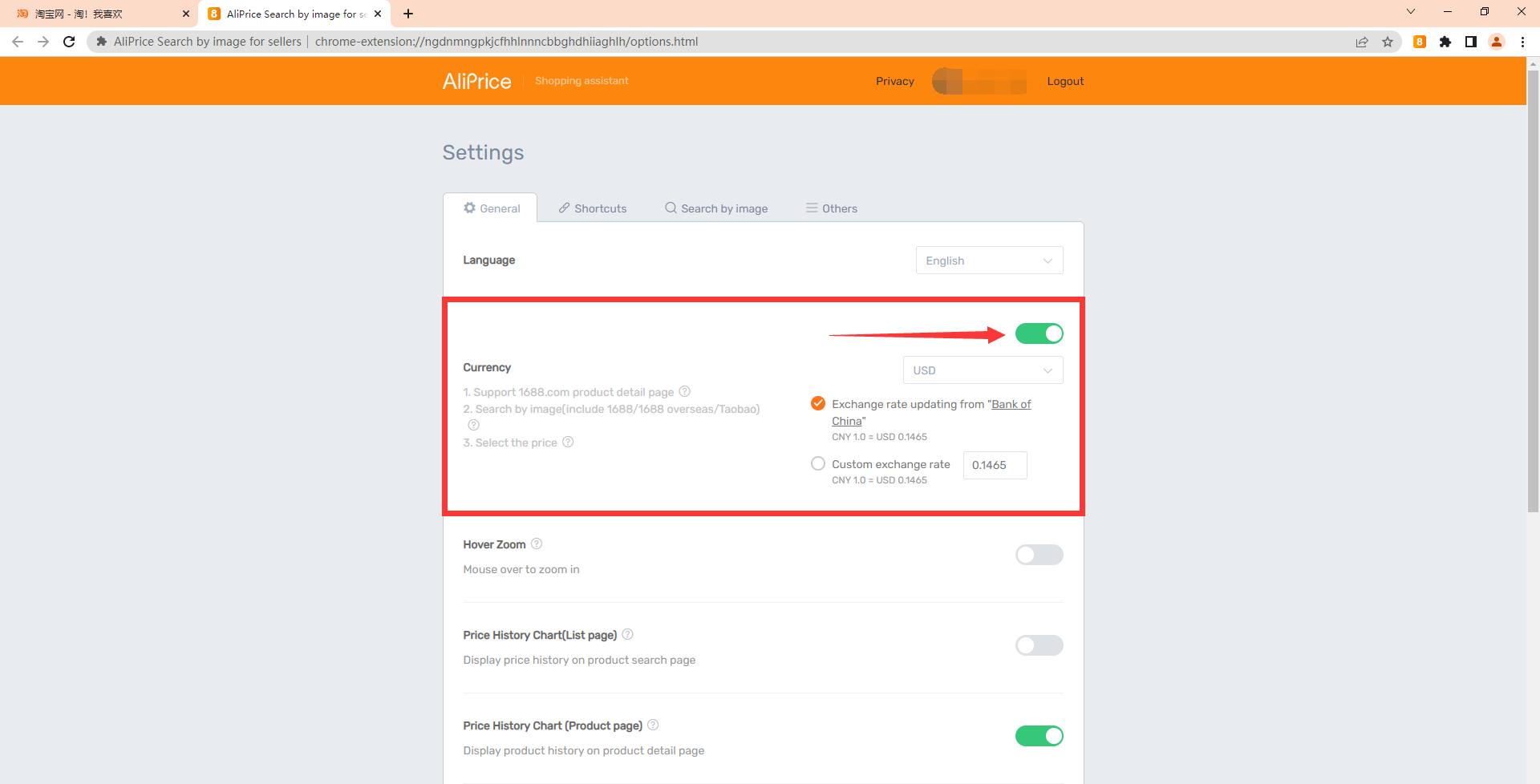Reload the page with refresh icon
The image size is (1540, 784).
pos(69,42)
